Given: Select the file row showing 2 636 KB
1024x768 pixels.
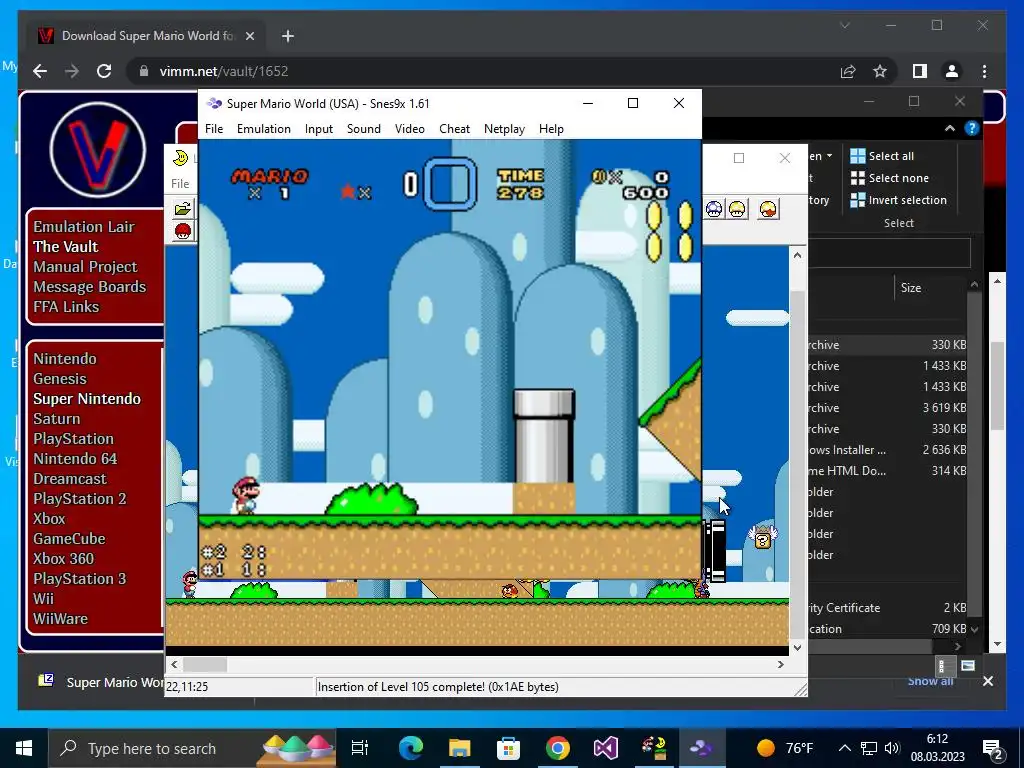Looking at the screenshot, I should pos(887,449).
